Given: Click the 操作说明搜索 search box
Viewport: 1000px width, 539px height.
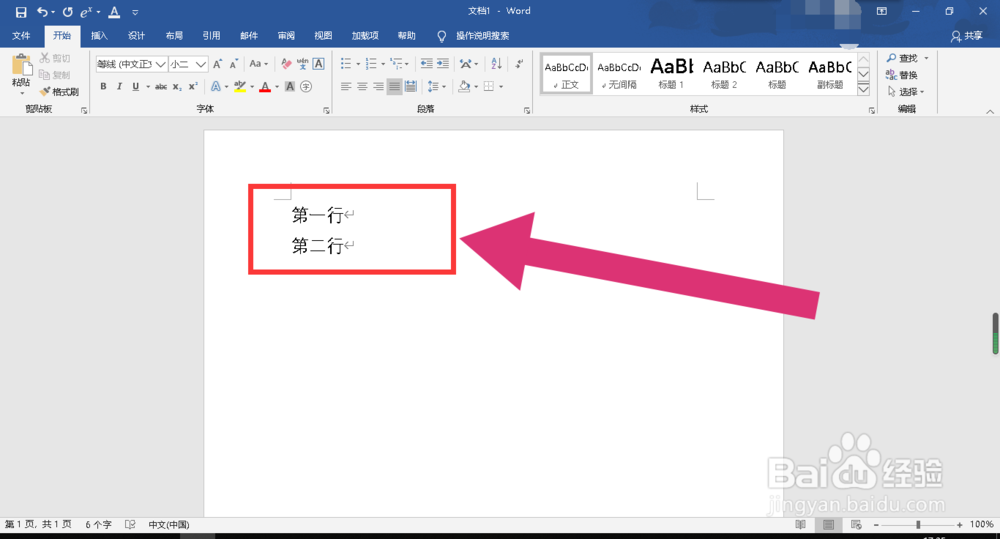Looking at the screenshot, I should (482, 36).
